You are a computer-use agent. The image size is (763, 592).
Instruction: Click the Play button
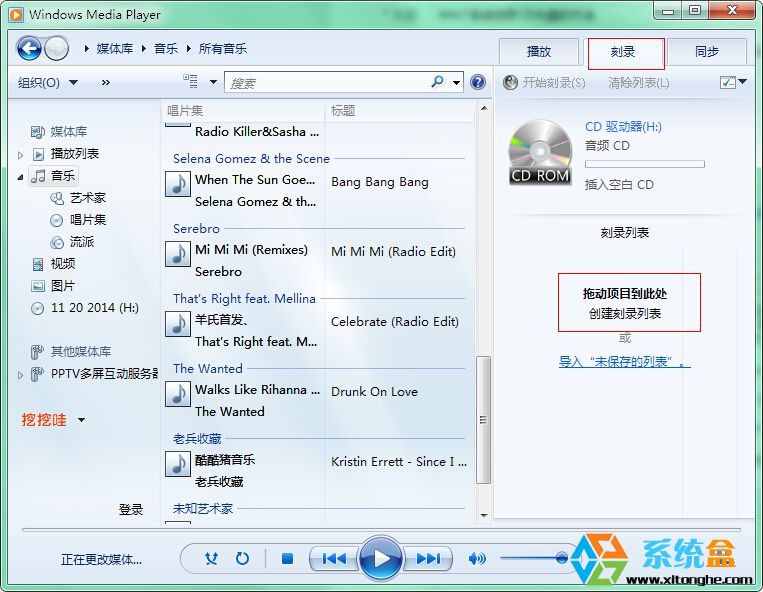(x=380, y=559)
